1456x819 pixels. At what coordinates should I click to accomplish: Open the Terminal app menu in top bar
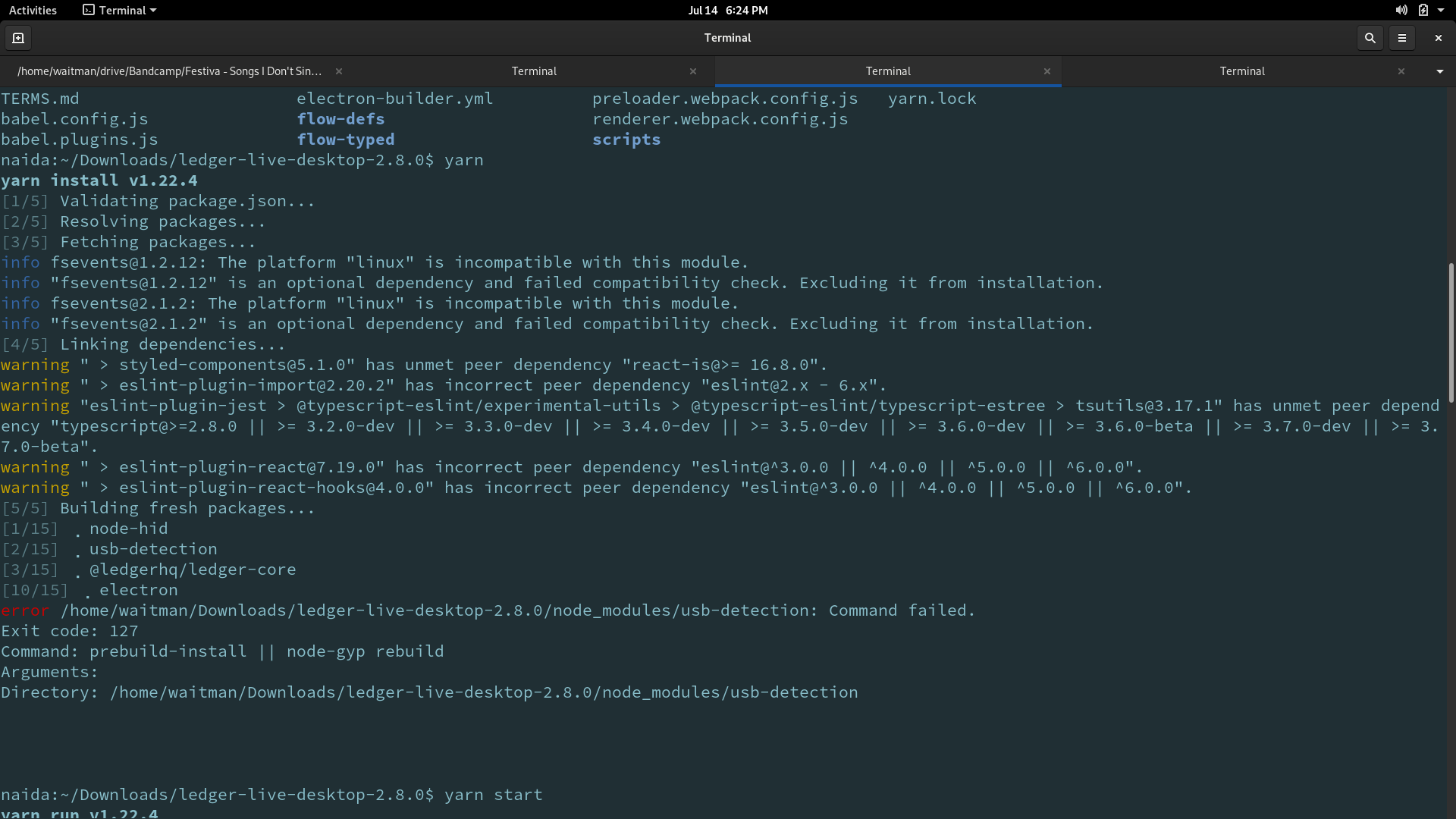(120, 10)
